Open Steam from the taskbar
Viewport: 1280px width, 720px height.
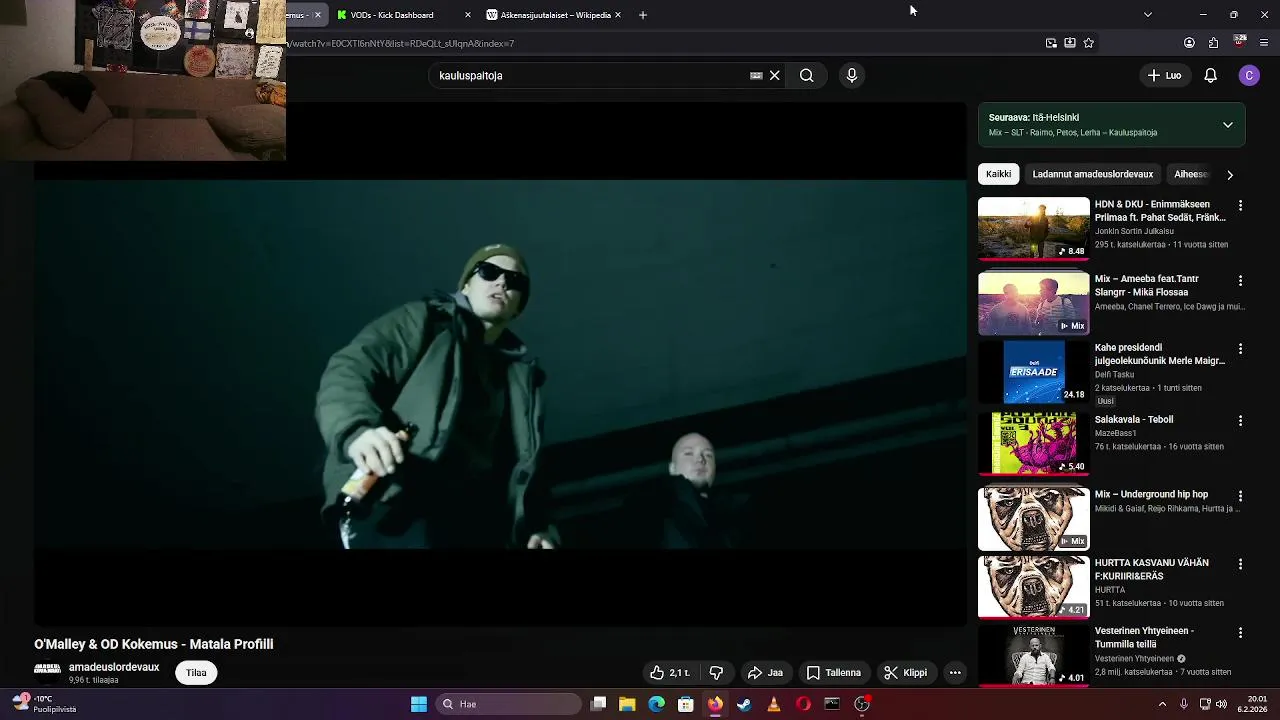(744, 704)
